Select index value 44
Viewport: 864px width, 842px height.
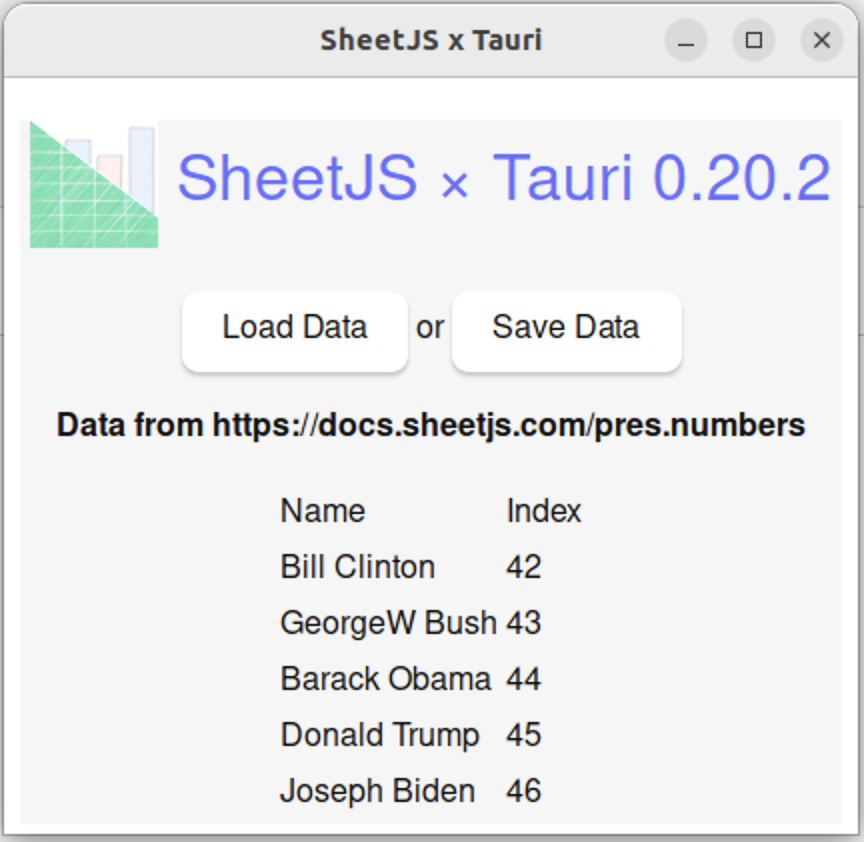523,679
